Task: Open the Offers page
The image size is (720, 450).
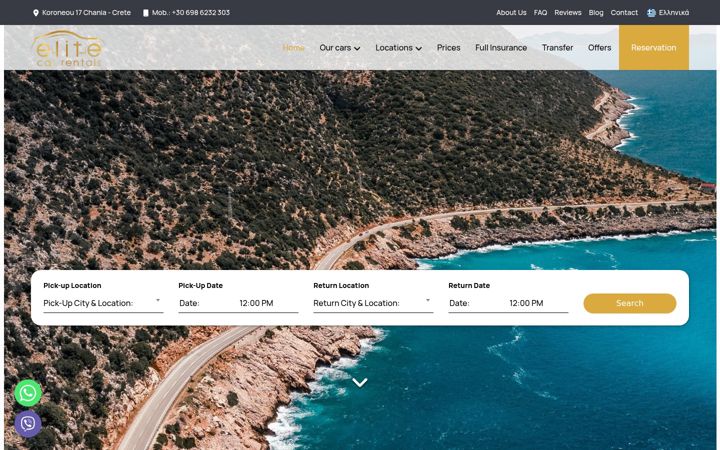Action: point(600,48)
